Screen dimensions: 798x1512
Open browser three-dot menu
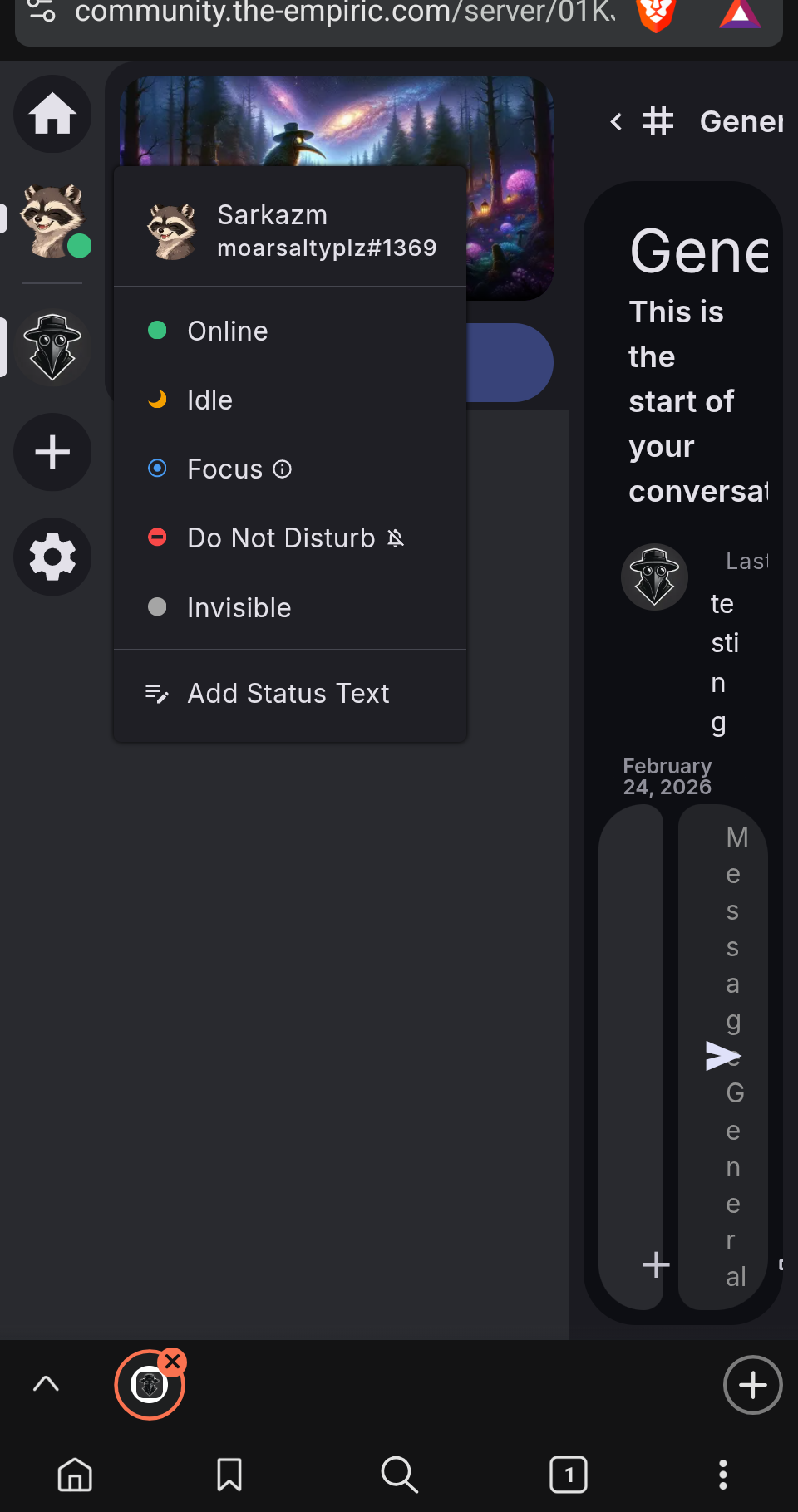click(722, 1475)
